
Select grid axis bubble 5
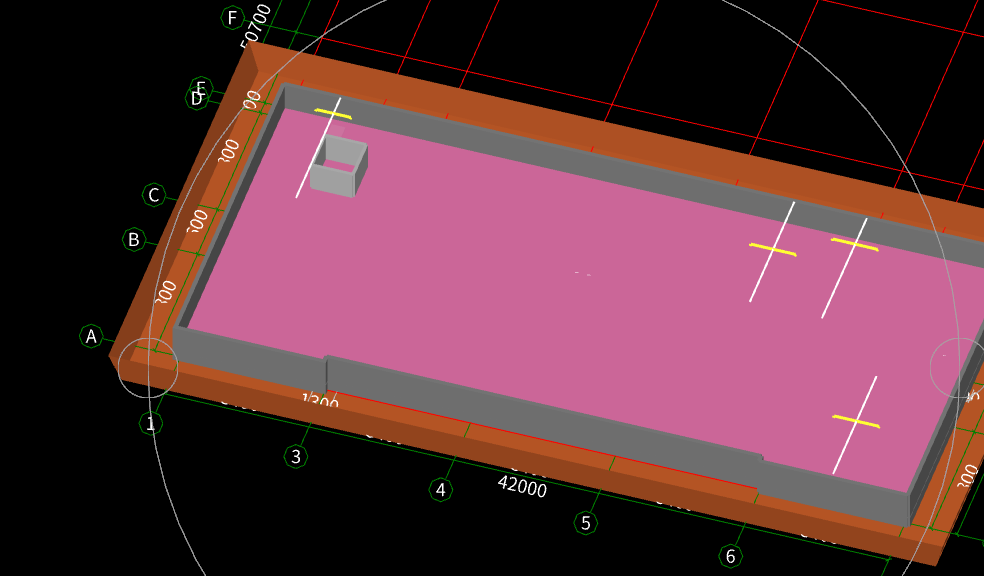click(x=586, y=523)
